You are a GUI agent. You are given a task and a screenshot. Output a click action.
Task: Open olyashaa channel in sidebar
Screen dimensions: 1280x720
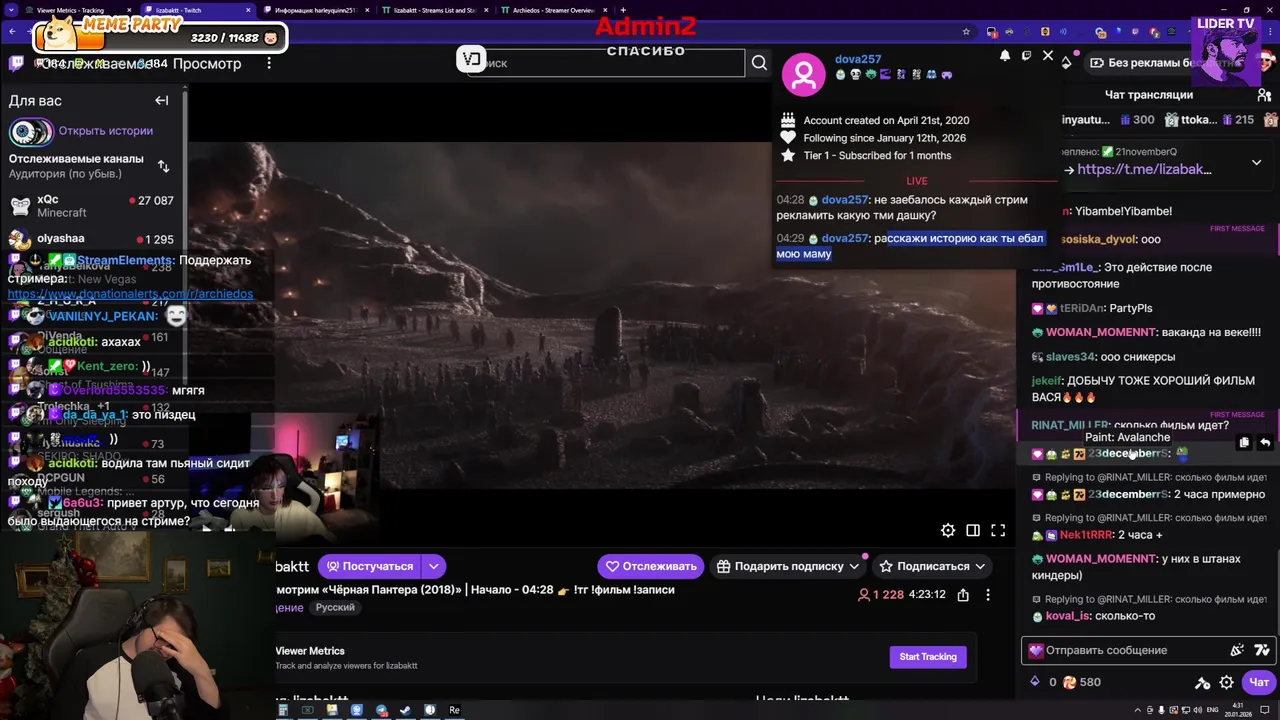tap(92, 239)
